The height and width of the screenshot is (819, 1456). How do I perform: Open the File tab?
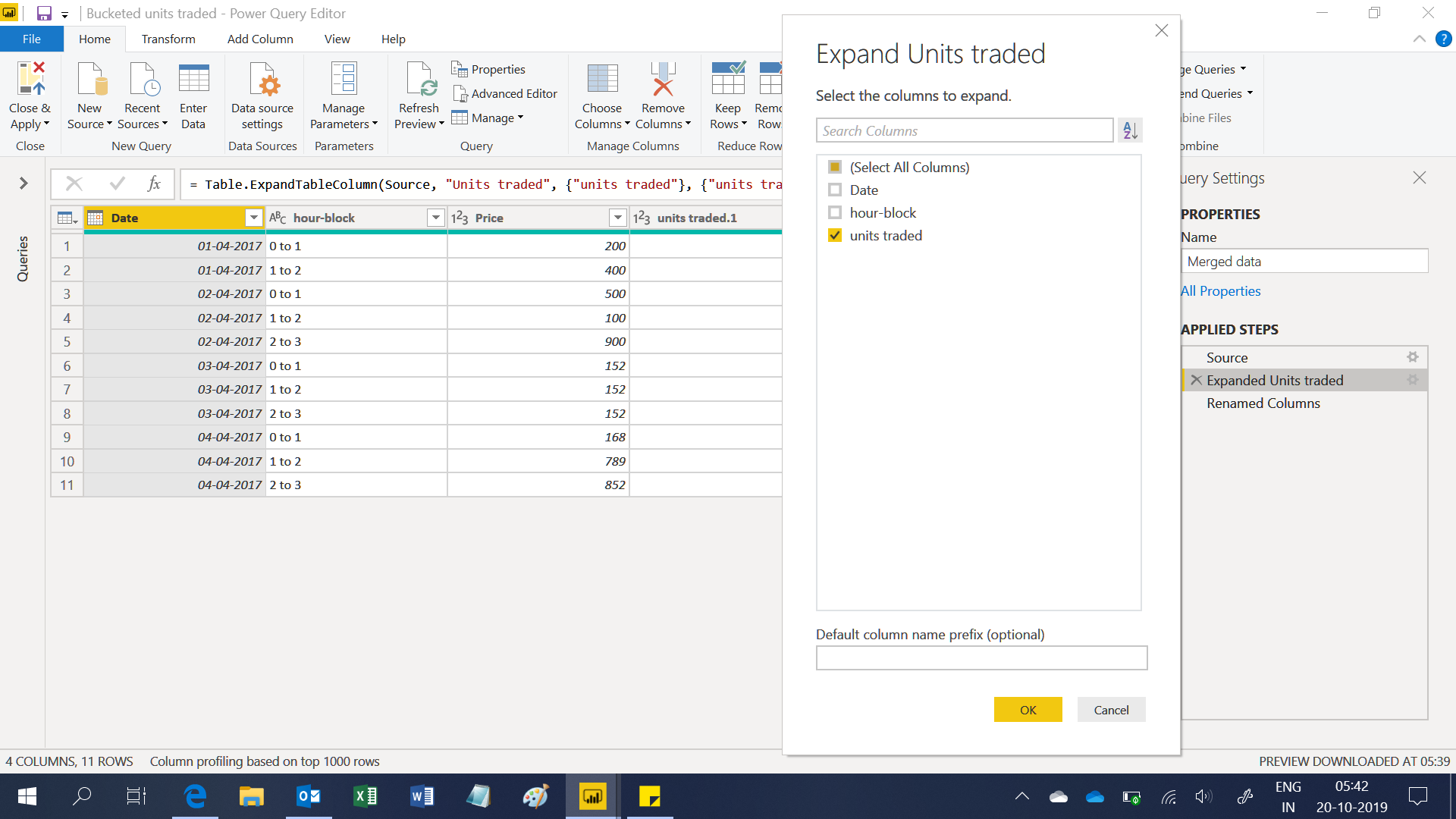point(32,39)
